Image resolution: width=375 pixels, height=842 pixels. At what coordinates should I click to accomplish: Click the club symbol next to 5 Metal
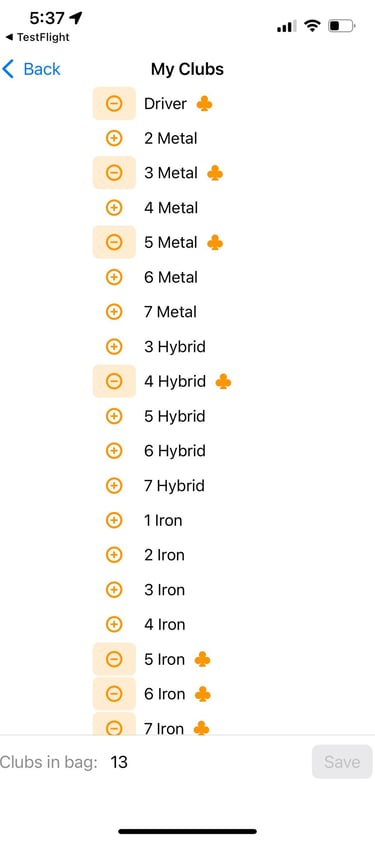click(215, 243)
